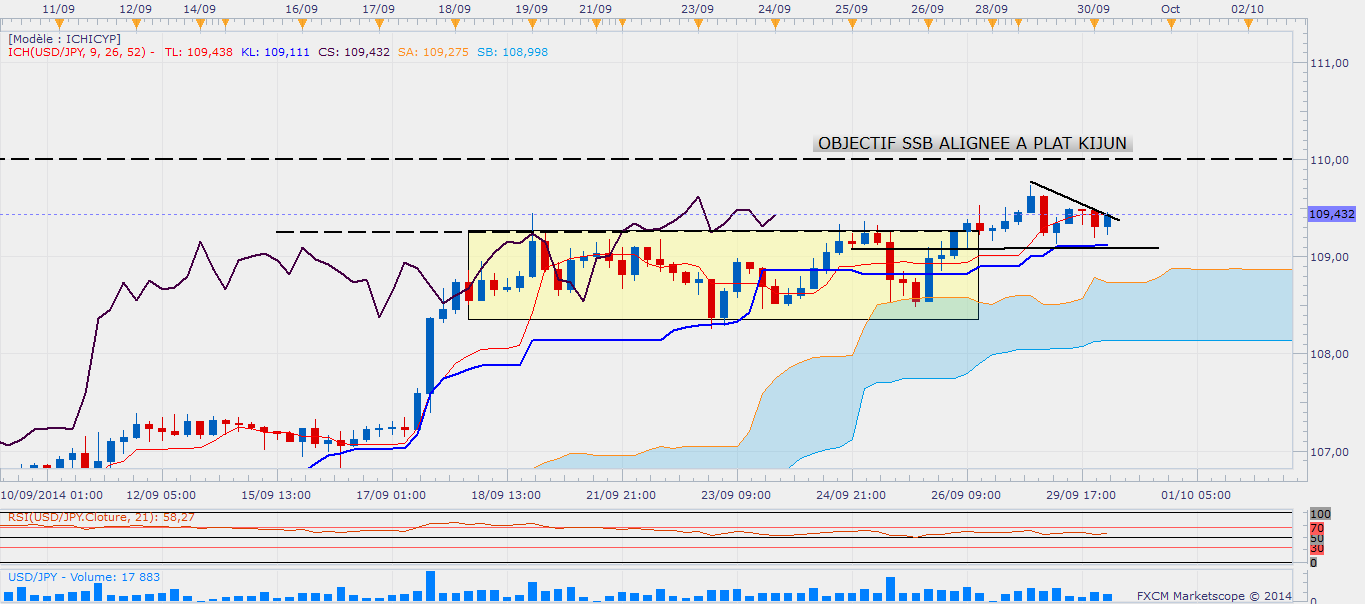Click the 24/09 21:00 time axis label
Viewport: 1365px width, 604px height.
[851, 494]
